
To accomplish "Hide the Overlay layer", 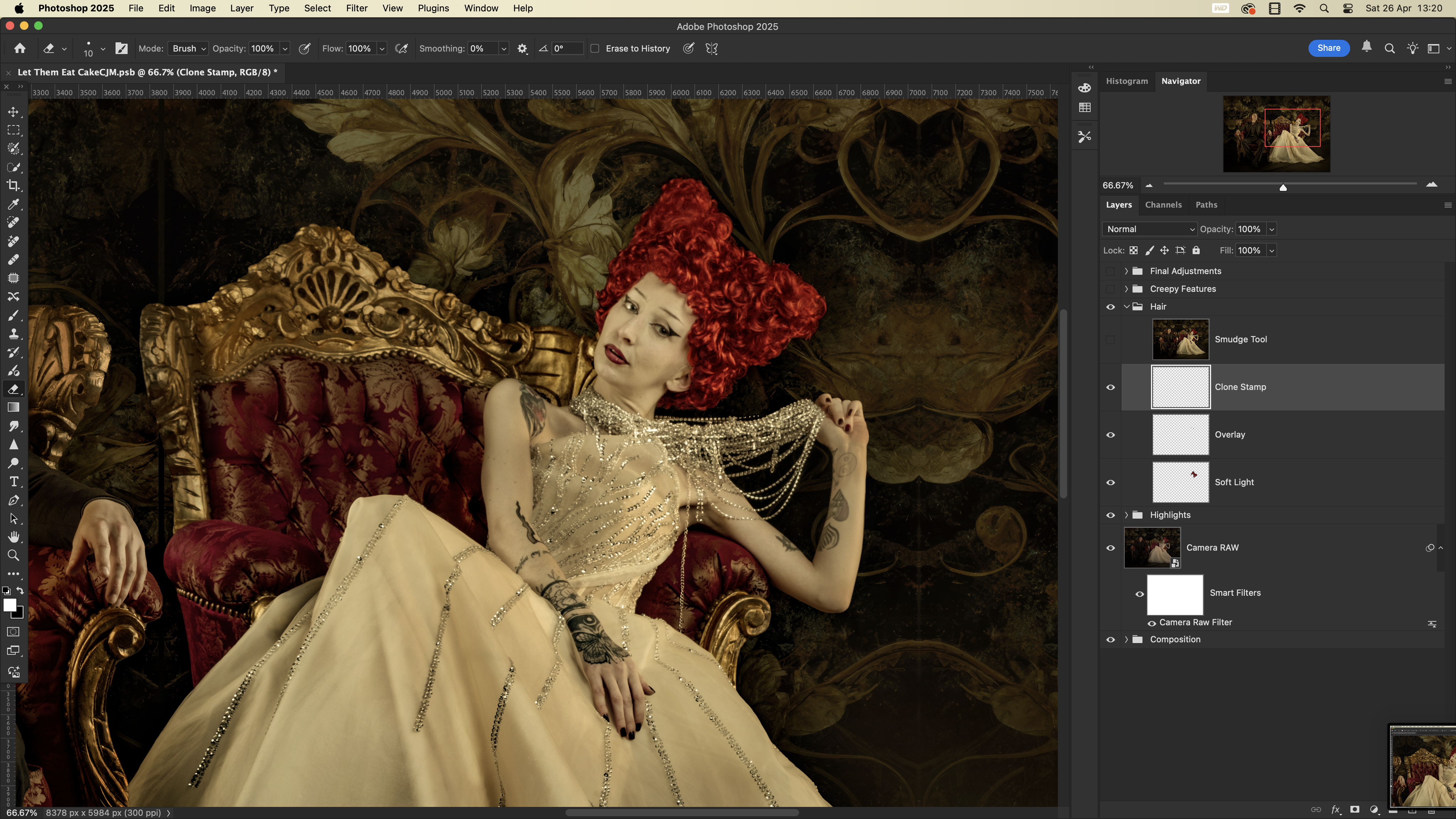I will [x=1110, y=435].
